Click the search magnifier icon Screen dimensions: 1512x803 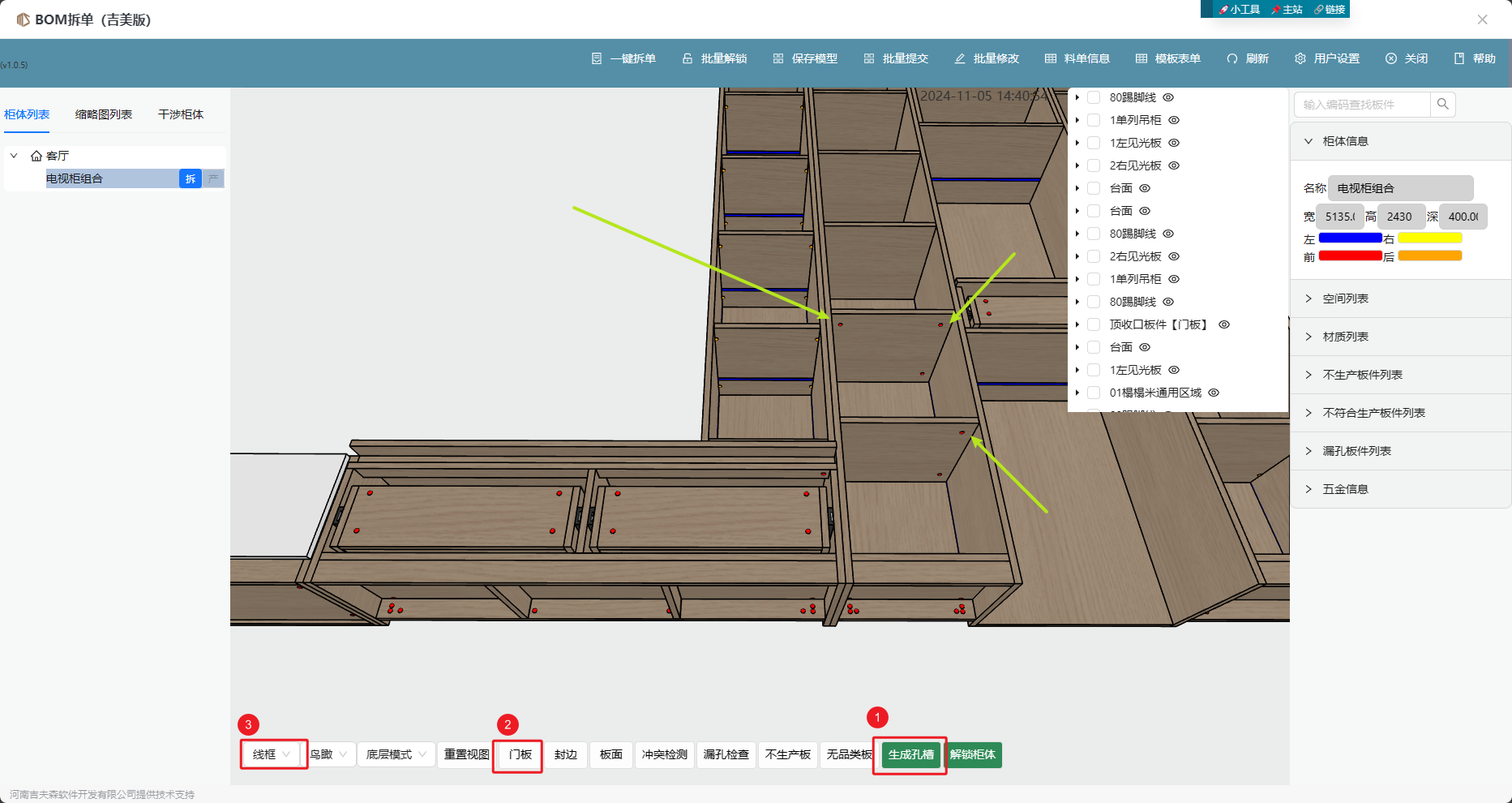click(x=1443, y=104)
